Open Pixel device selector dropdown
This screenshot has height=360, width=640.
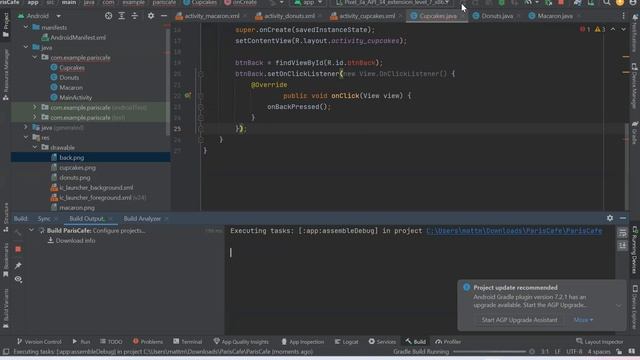pyautogui.click(x=392, y=3)
